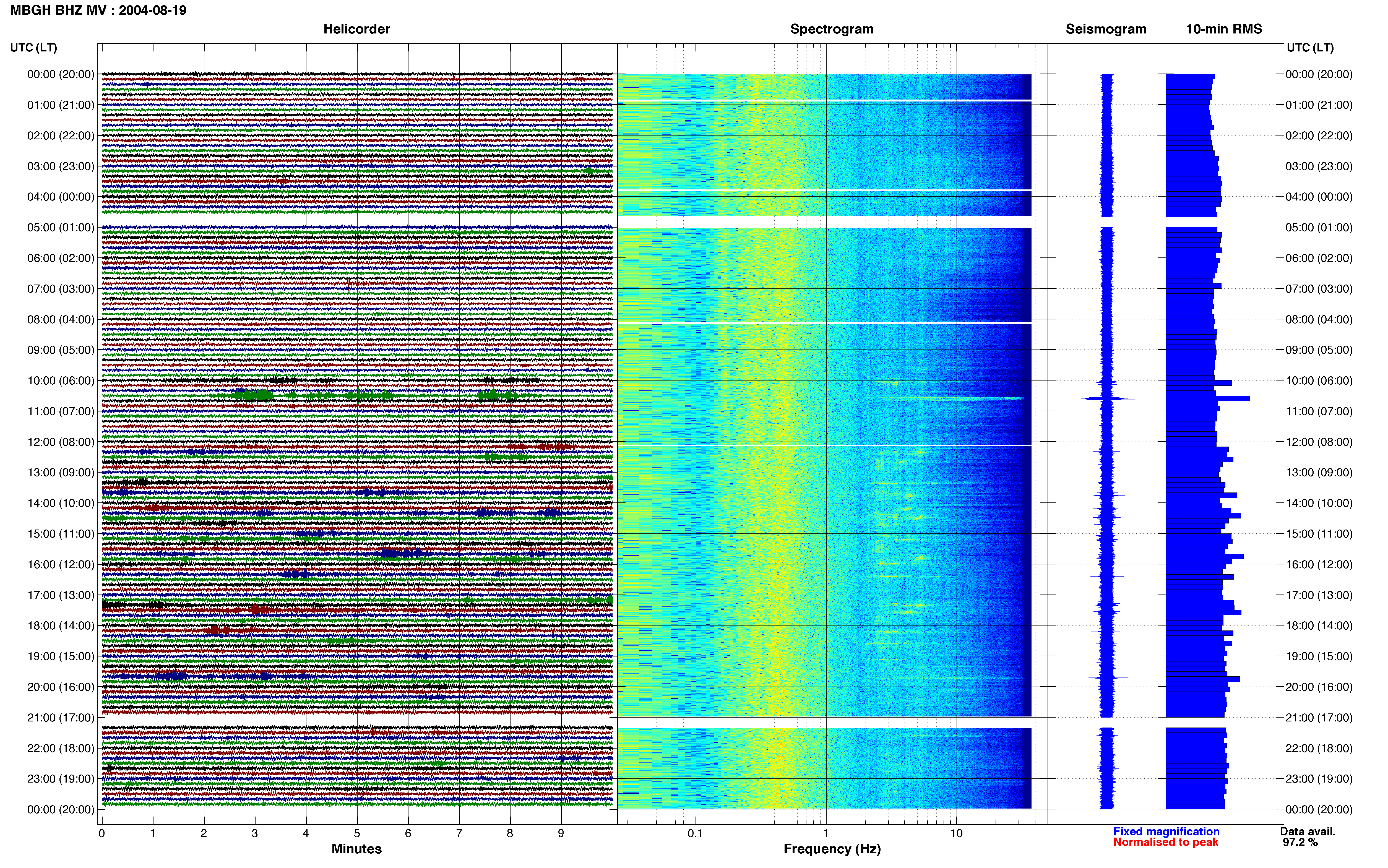Click the left '23:00 (19:00)' time label
The height and width of the screenshot is (868, 1388).
coord(61,779)
